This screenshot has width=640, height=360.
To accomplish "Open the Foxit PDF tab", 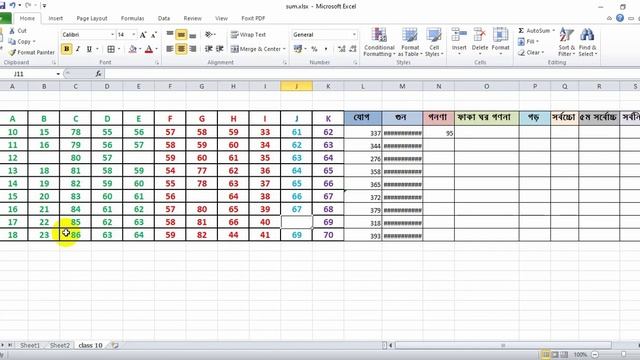I will 253,18.
